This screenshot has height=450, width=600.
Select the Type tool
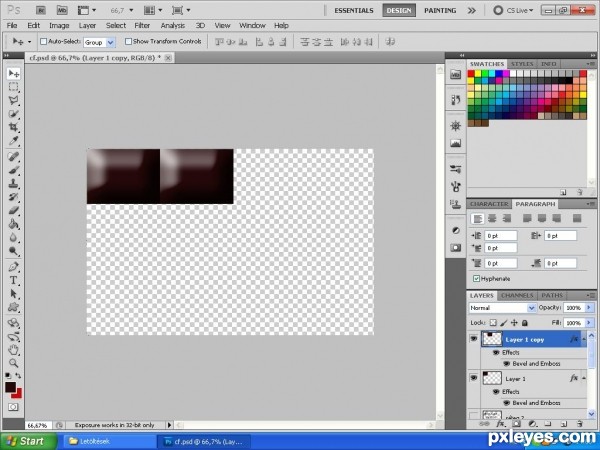pyautogui.click(x=13, y=280)
